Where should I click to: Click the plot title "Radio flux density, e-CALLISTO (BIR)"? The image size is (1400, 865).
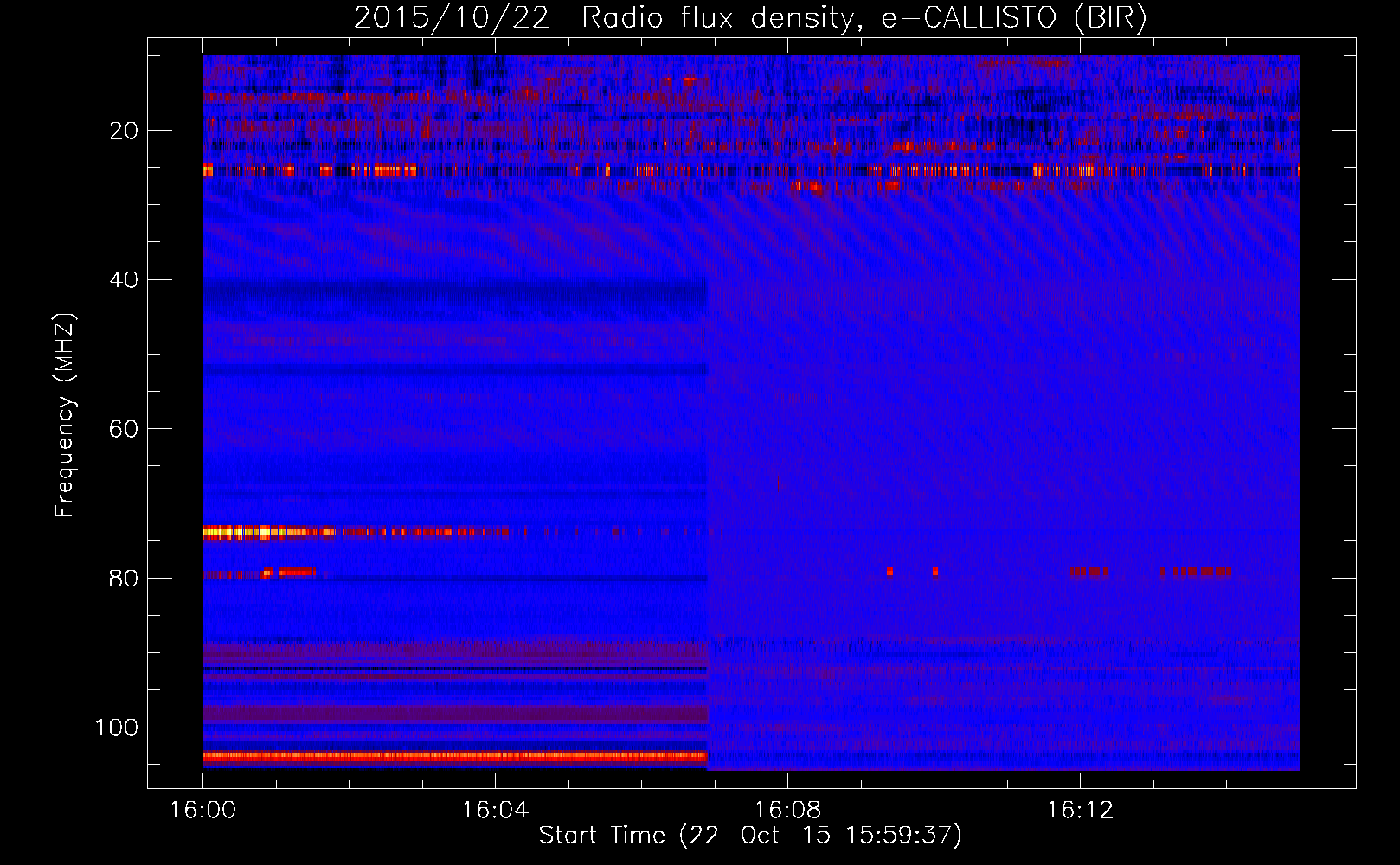(864, 18)
